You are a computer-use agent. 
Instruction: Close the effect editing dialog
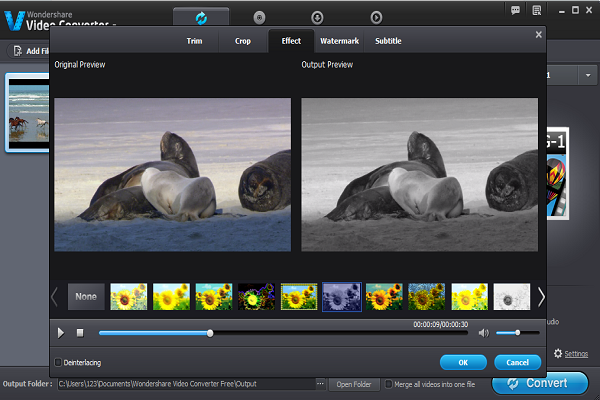[539, 34]
